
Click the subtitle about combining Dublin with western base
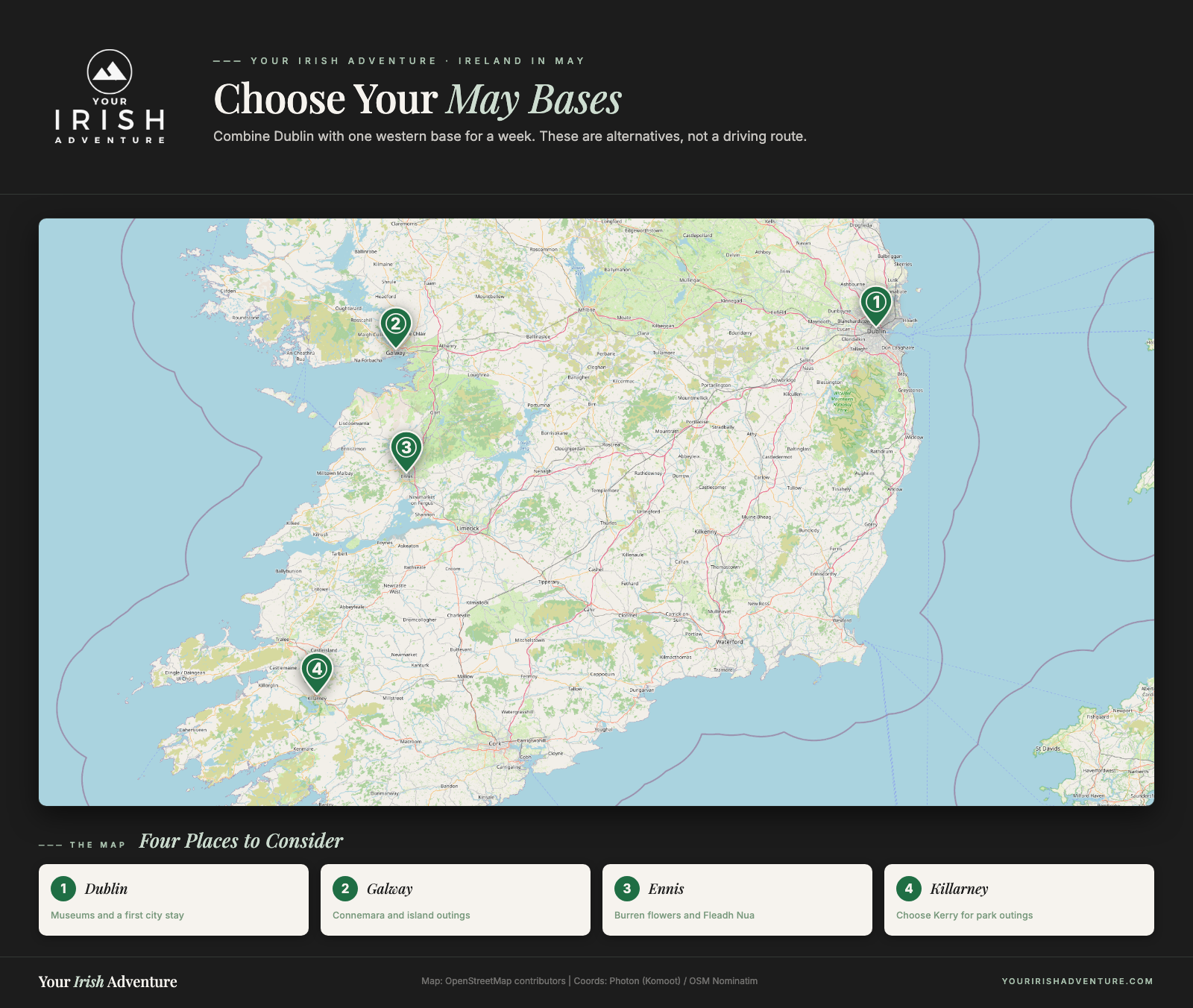coord(510,136)
